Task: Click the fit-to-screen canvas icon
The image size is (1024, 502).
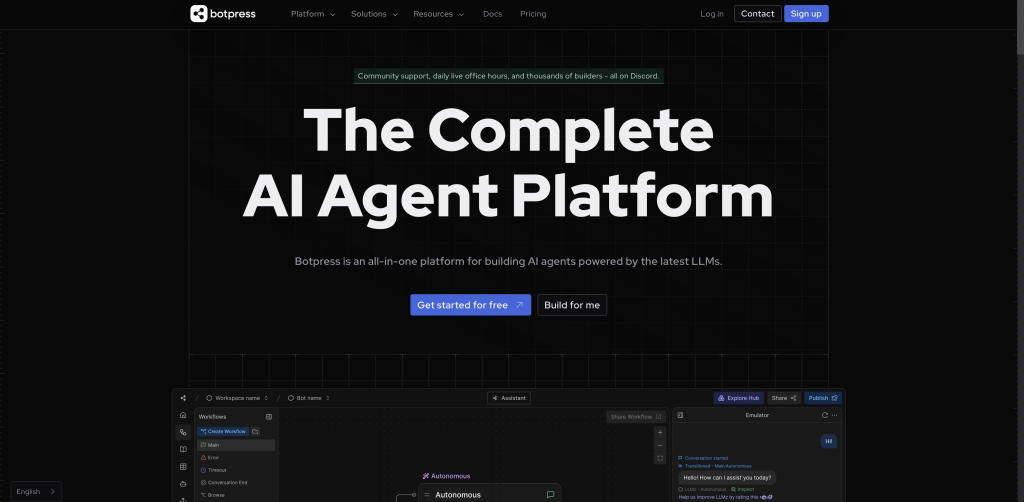Action: (x=660, y=458)
